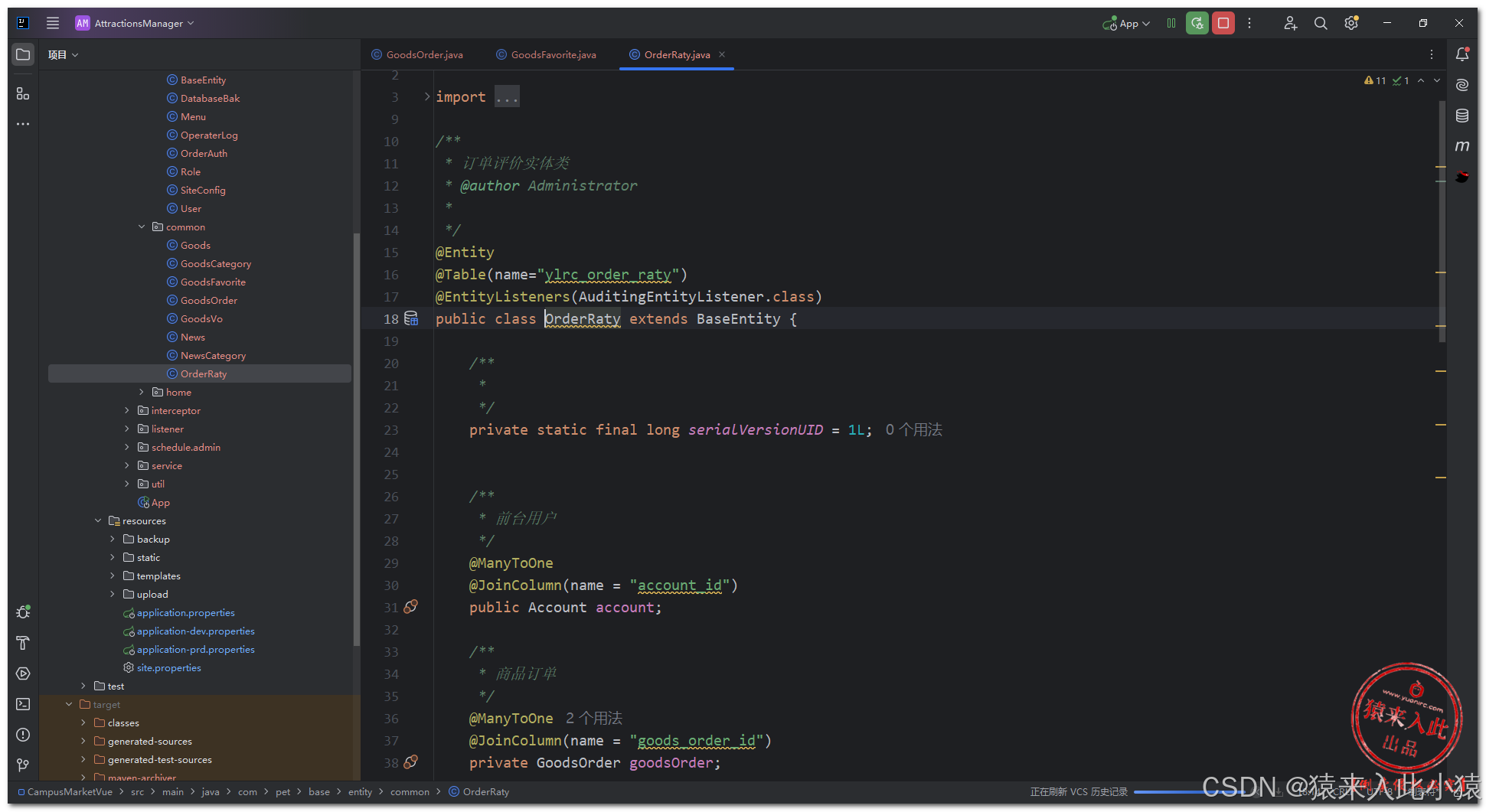Open the Structure tool window icon

tap(23, 93)
